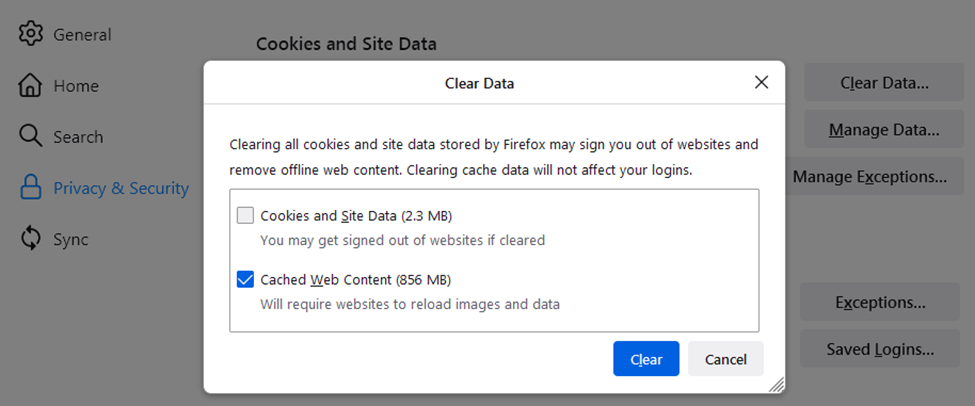The image size is (975, 406).
Task: Click the Manage Exceptions... button
Action: [869, 177]
